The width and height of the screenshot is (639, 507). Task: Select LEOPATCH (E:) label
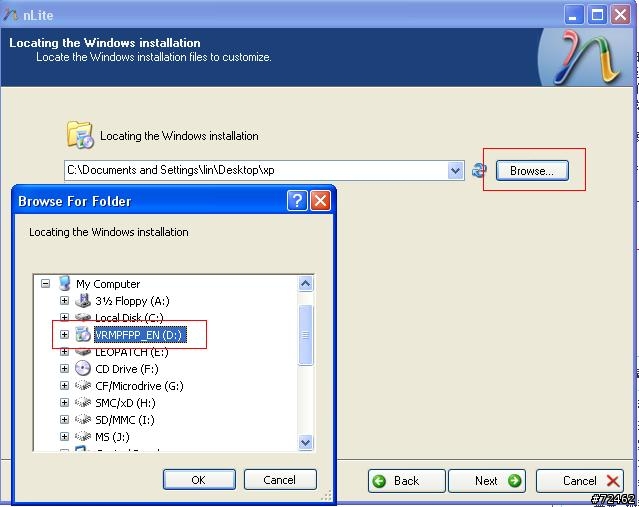pos(131,352)
